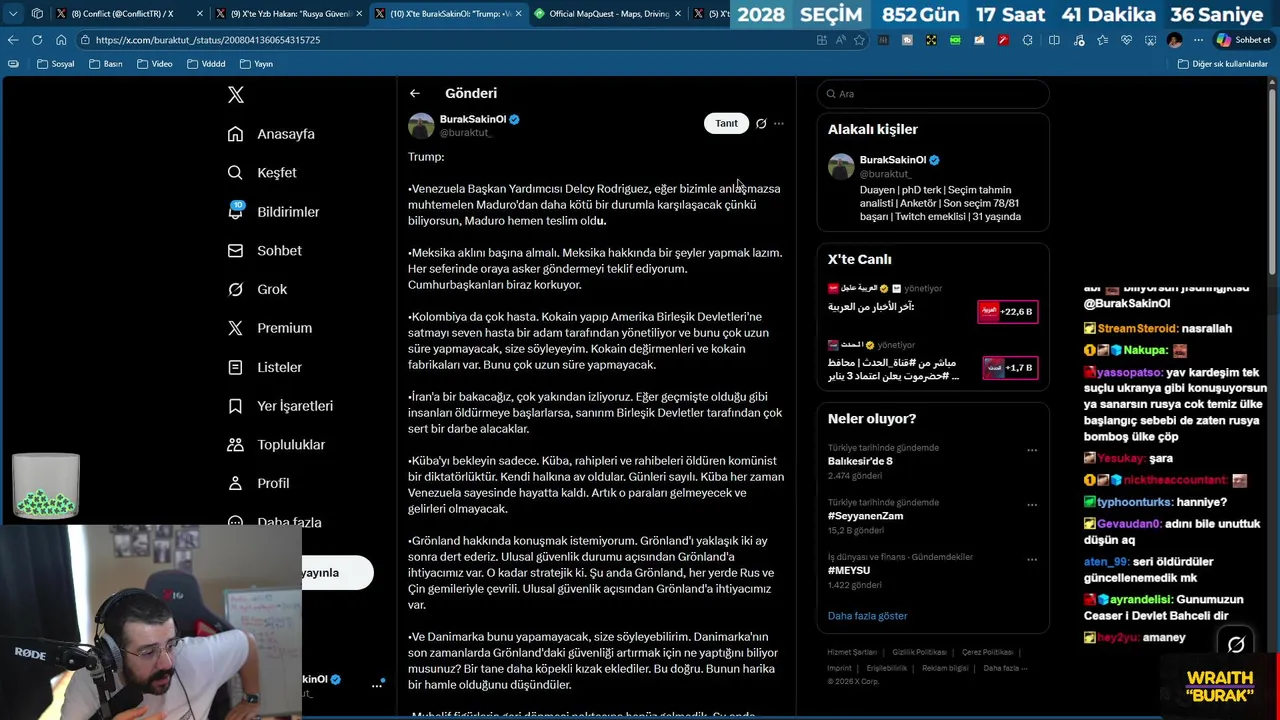Open more options for #SeyyanenZam trend
1280x720 pixels.
click(x=1032, y=505)
